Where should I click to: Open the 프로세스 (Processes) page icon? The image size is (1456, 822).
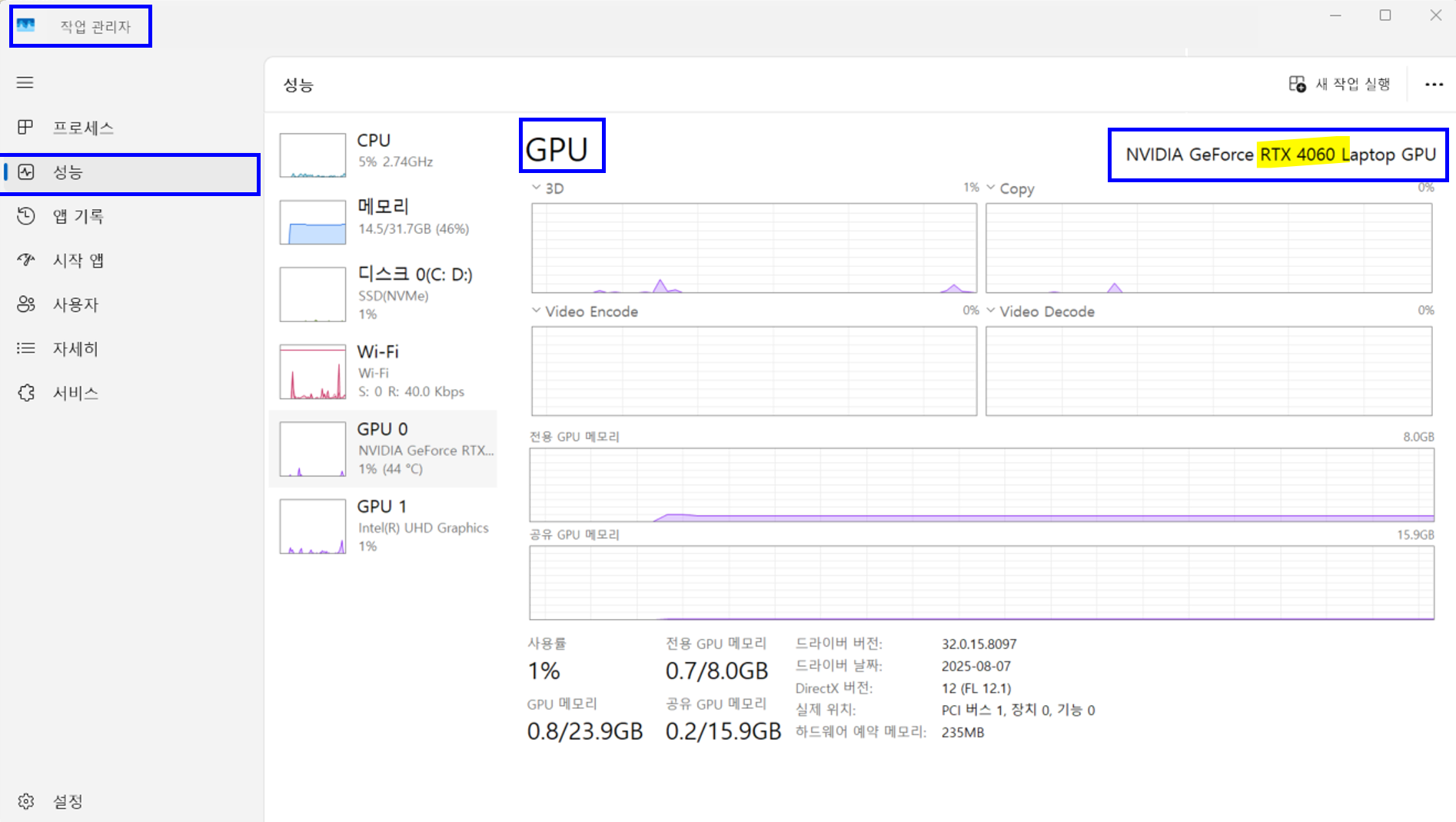pyautogui.click(x=25, y=127)
